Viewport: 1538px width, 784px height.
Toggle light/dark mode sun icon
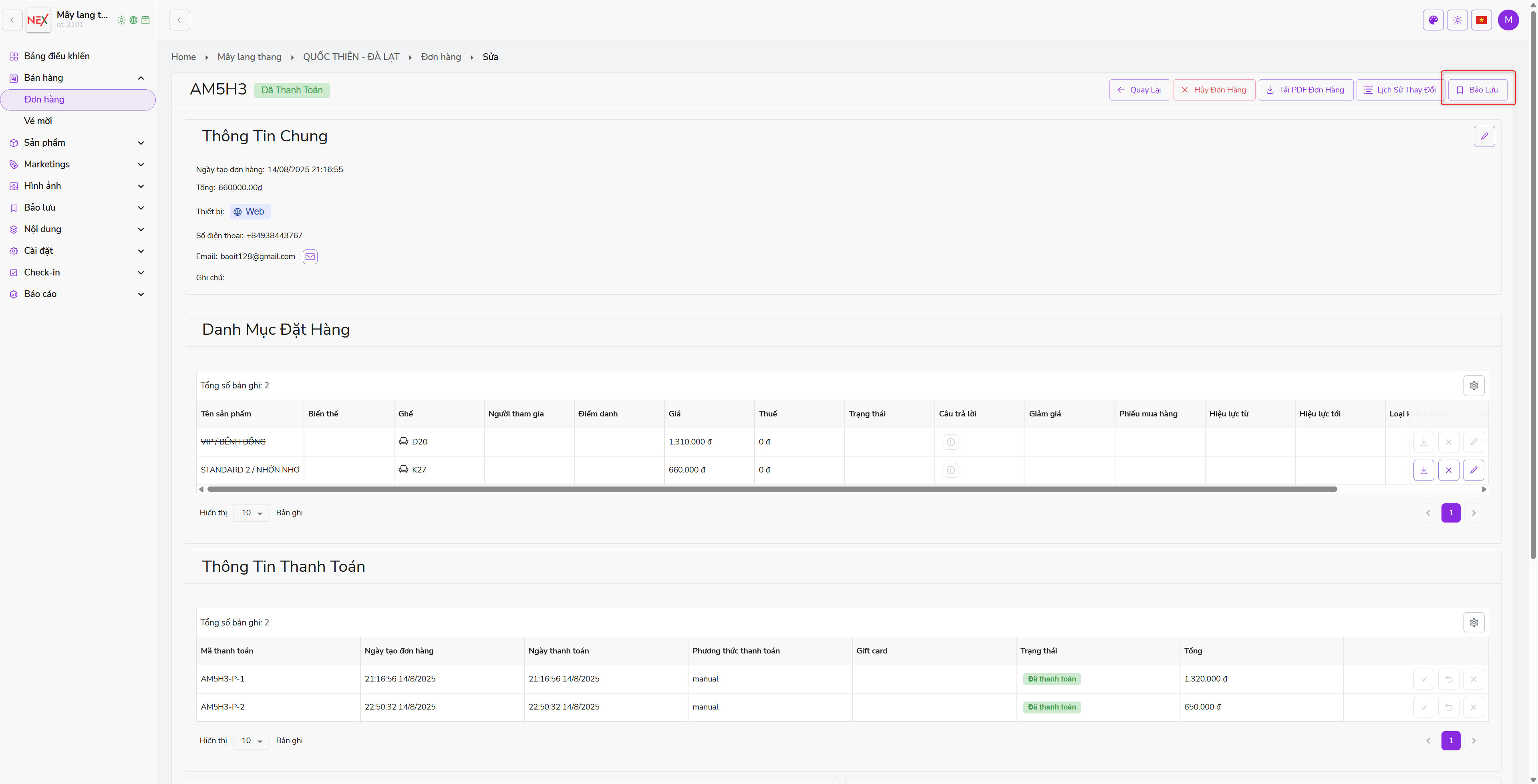1457,20
